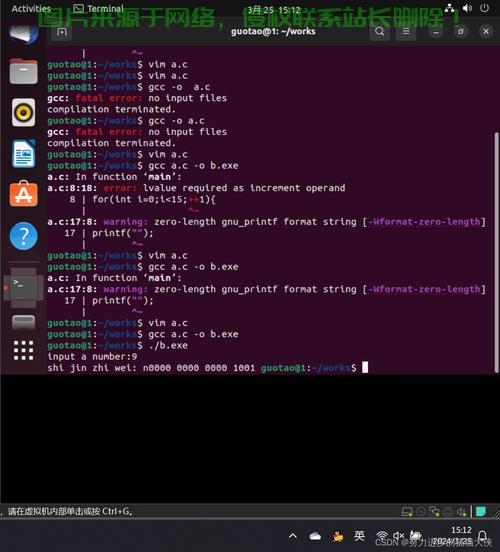
Task: Minimize the terminal window
Action: (436, 32)
